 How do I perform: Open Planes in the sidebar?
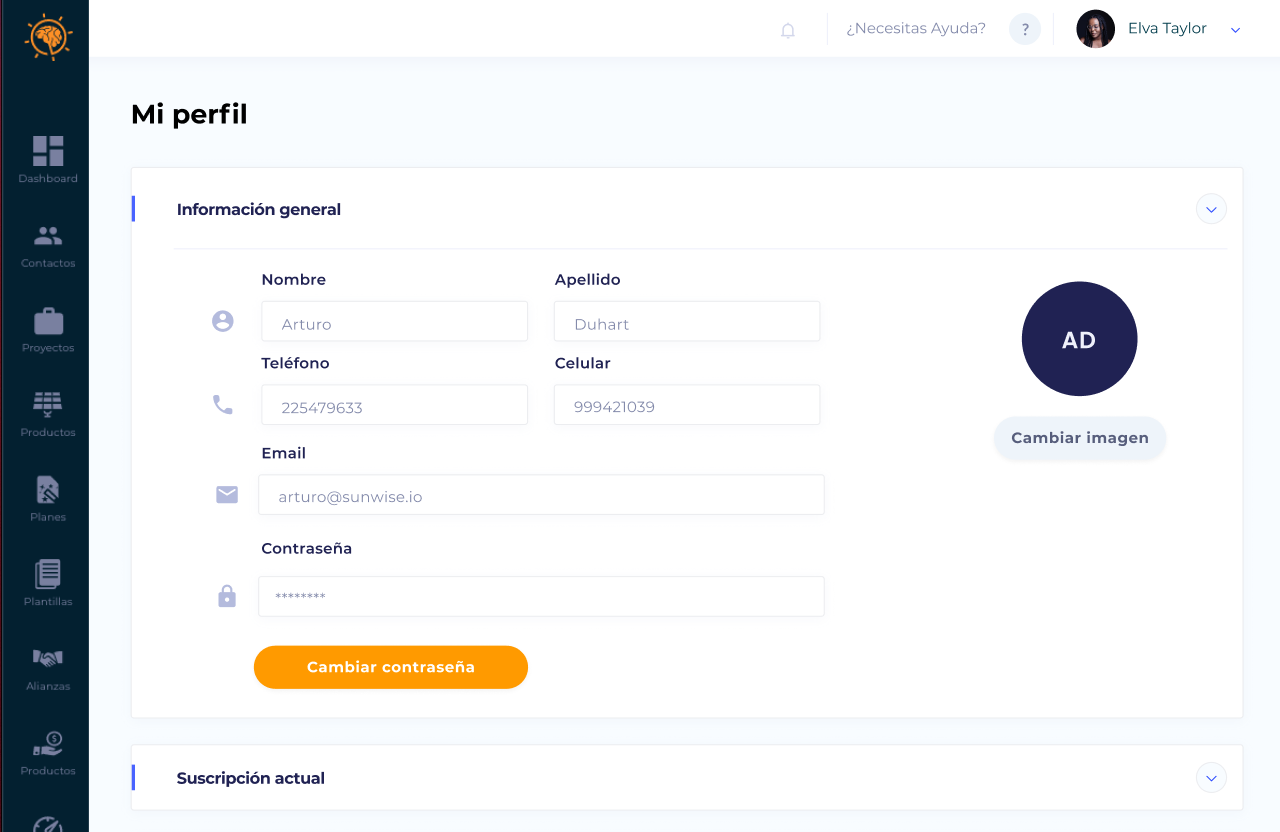tap(48, 490)
